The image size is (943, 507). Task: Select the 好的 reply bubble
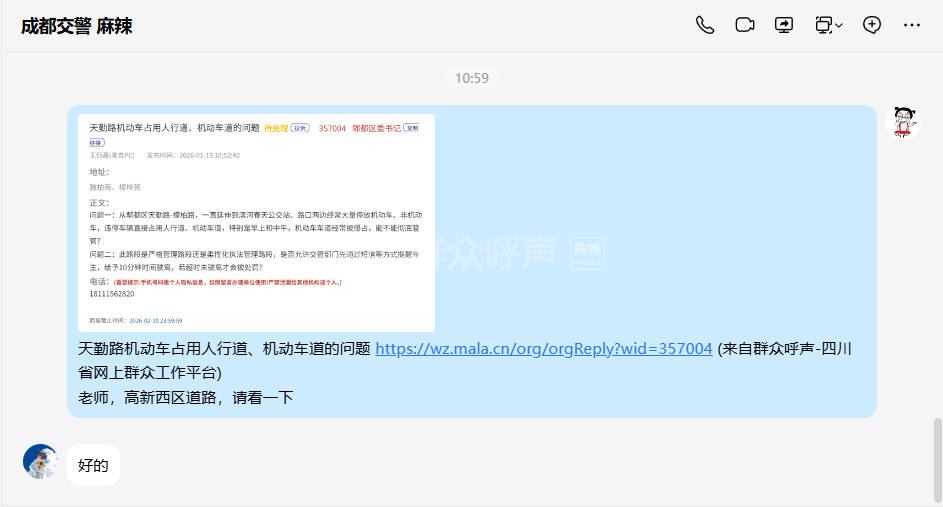[x=93, y=465]
